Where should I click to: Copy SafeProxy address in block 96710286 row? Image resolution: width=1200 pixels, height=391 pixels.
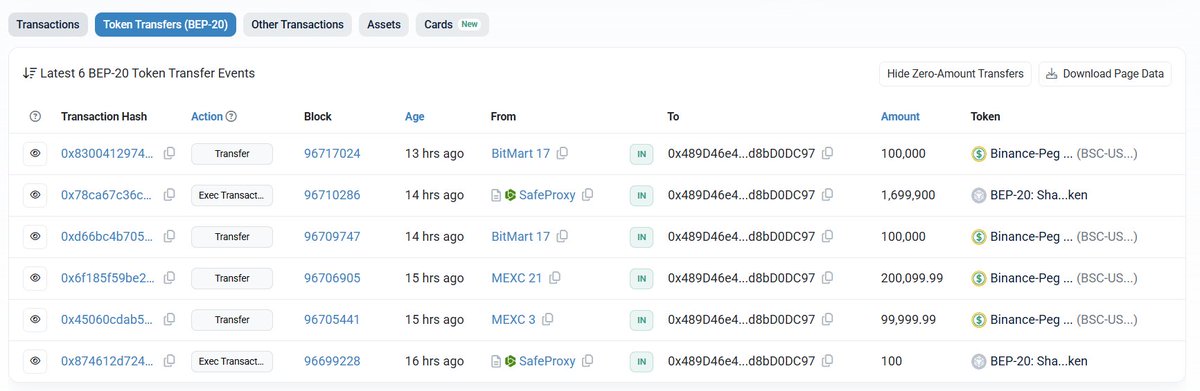coord(588,195)
